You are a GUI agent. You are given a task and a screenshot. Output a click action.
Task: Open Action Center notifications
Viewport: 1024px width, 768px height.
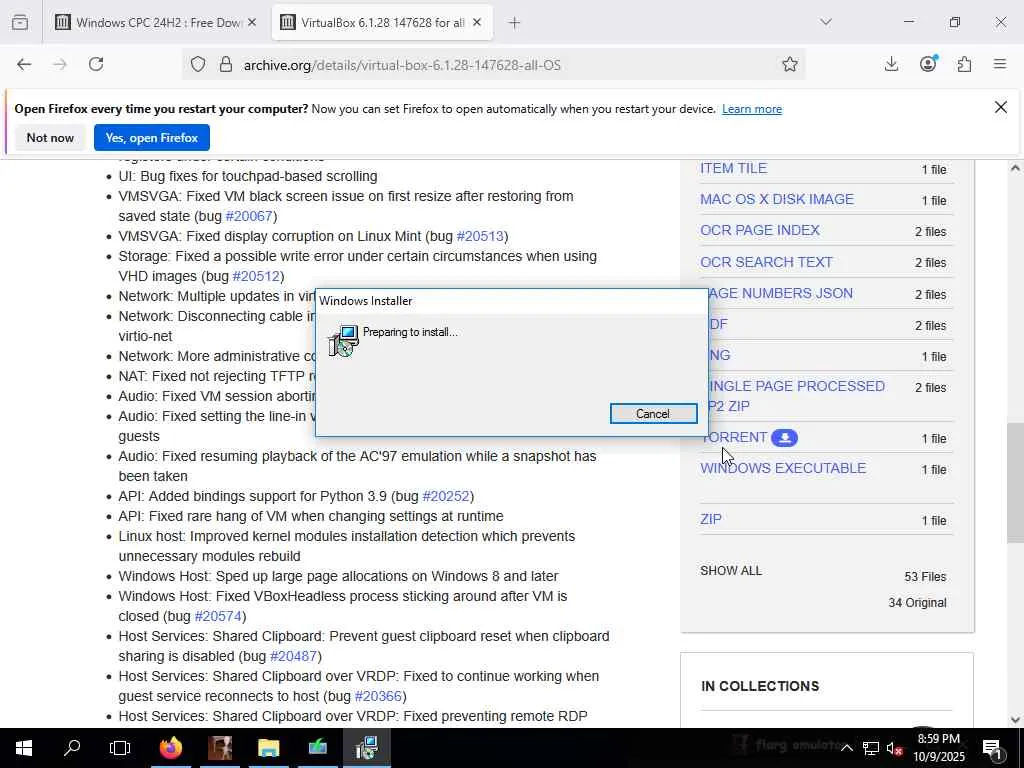point(991,748)
